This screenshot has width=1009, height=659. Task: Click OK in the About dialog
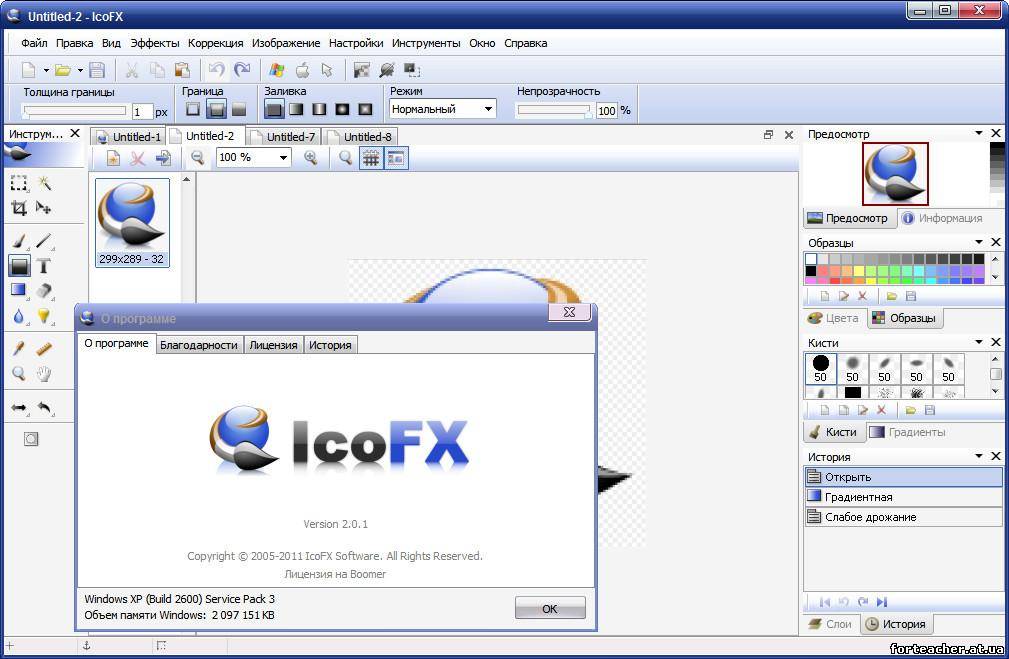point(550,608)
